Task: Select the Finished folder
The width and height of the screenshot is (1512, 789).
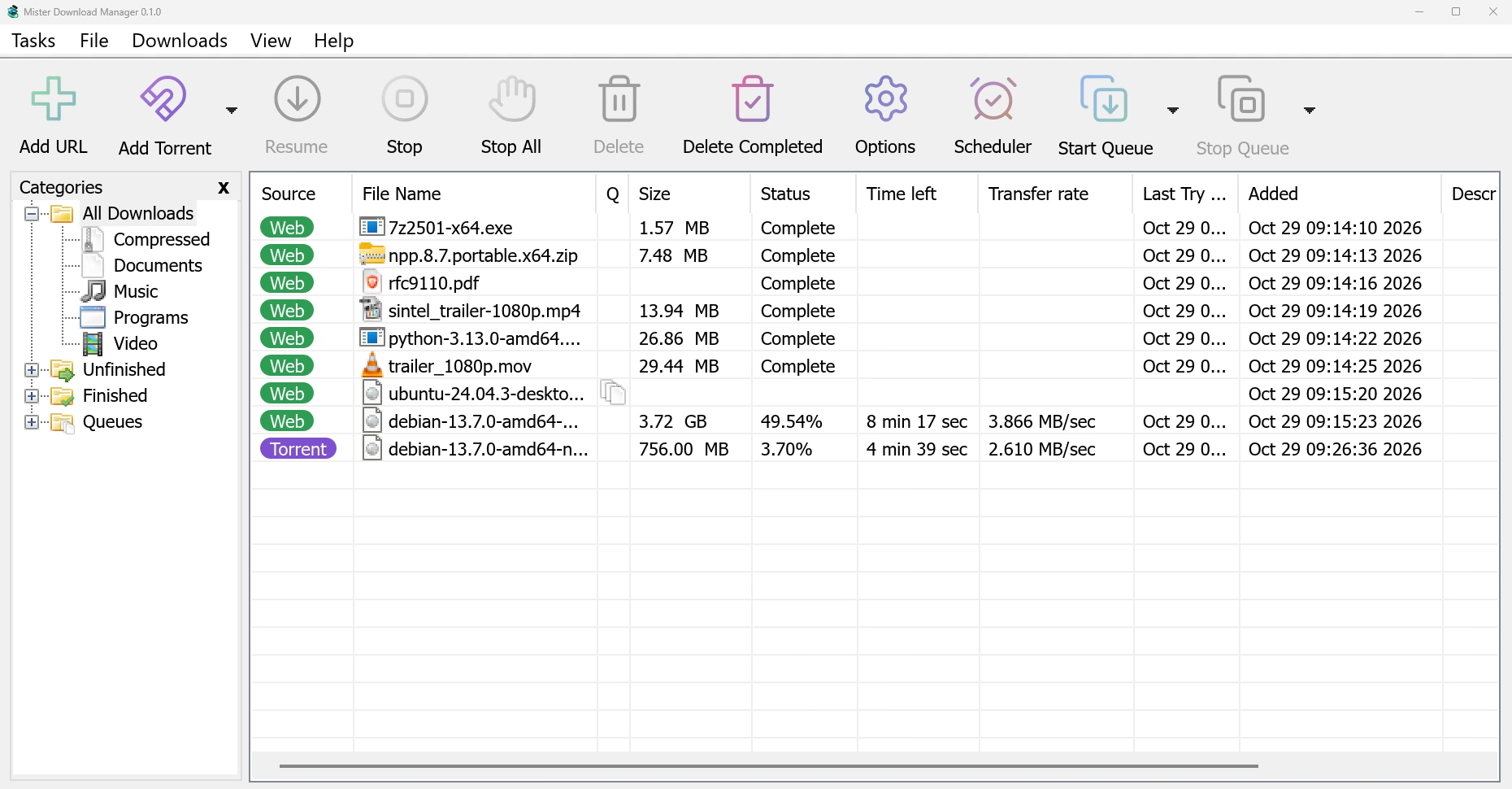Action: pos(115,395)
